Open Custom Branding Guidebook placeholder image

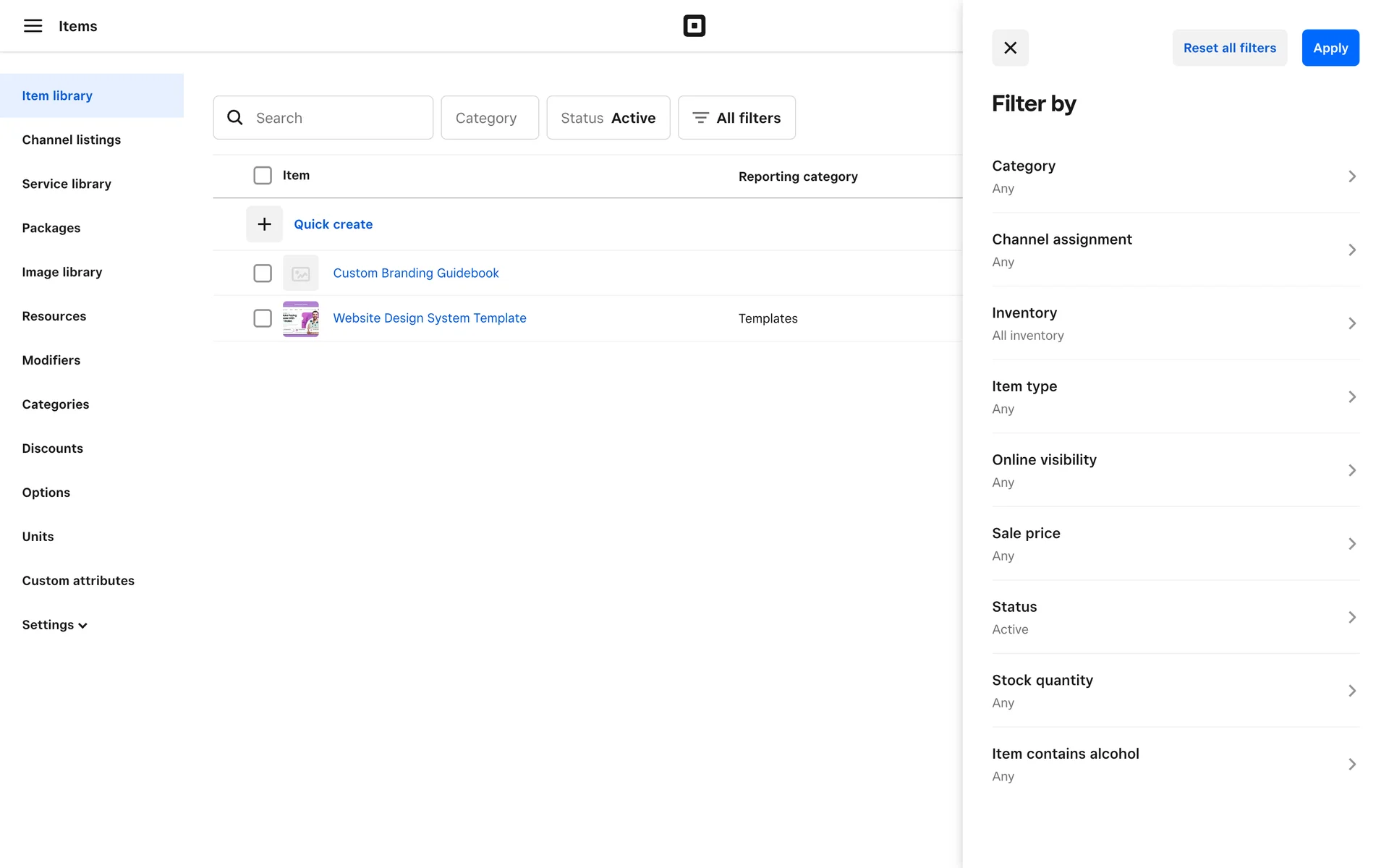tap(300, 273)
